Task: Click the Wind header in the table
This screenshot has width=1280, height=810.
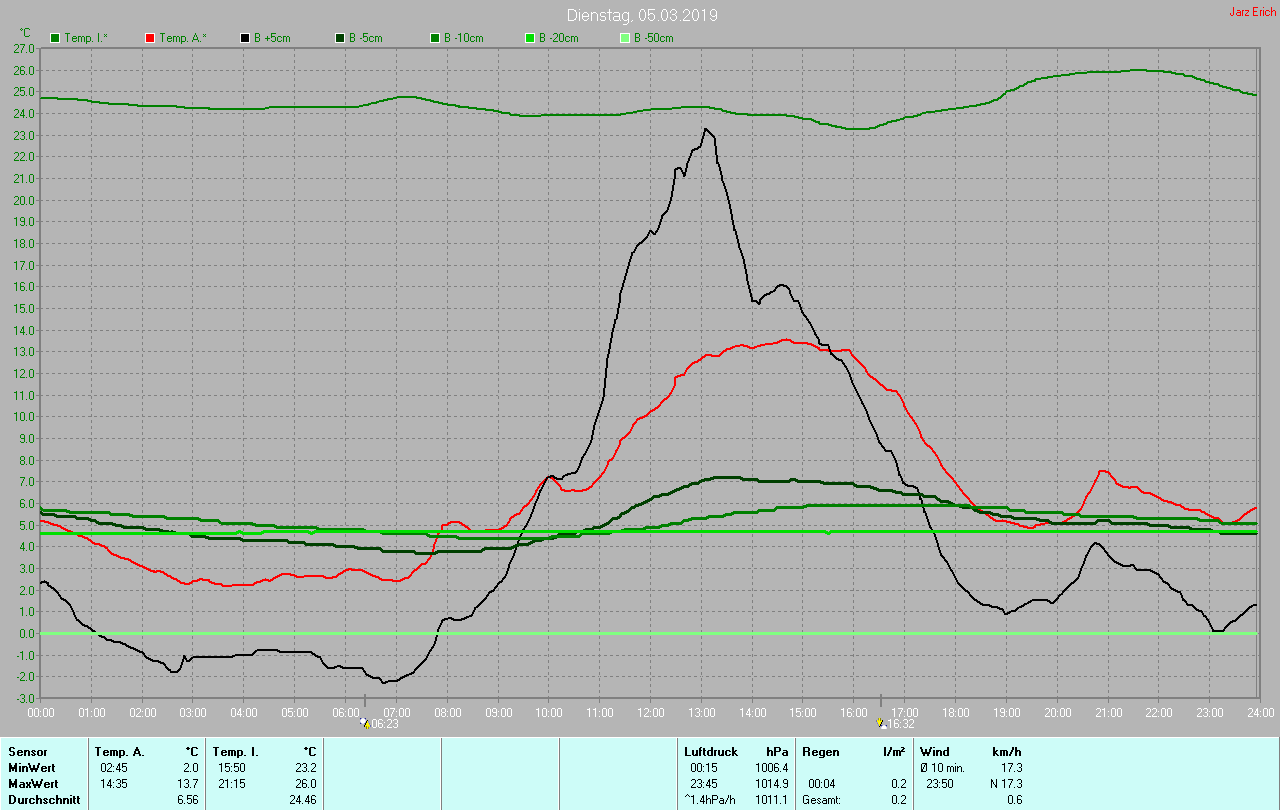Action: pos(934,751)
